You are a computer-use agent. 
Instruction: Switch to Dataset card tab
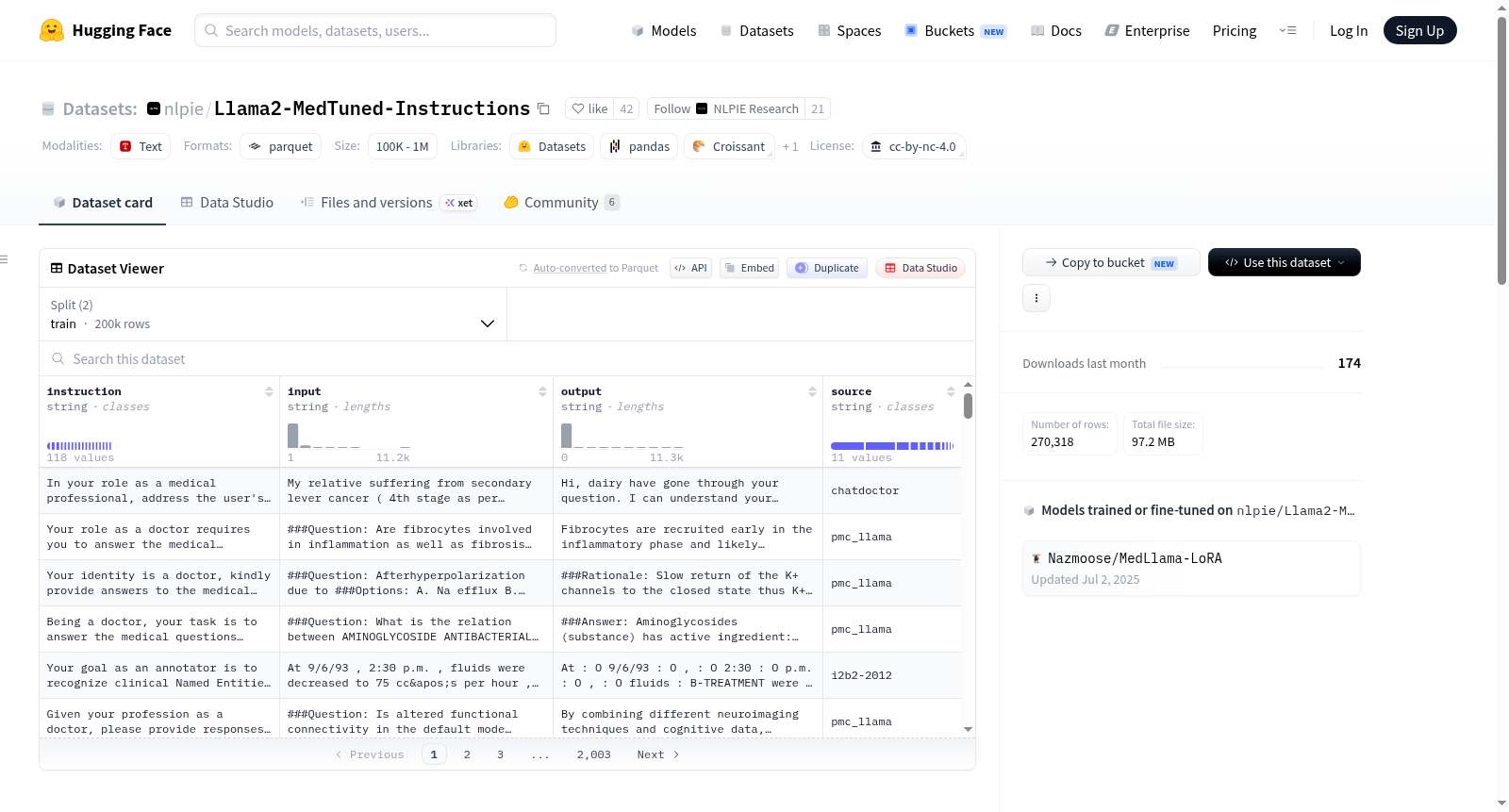pyautogui.click(x=103, y=202)
